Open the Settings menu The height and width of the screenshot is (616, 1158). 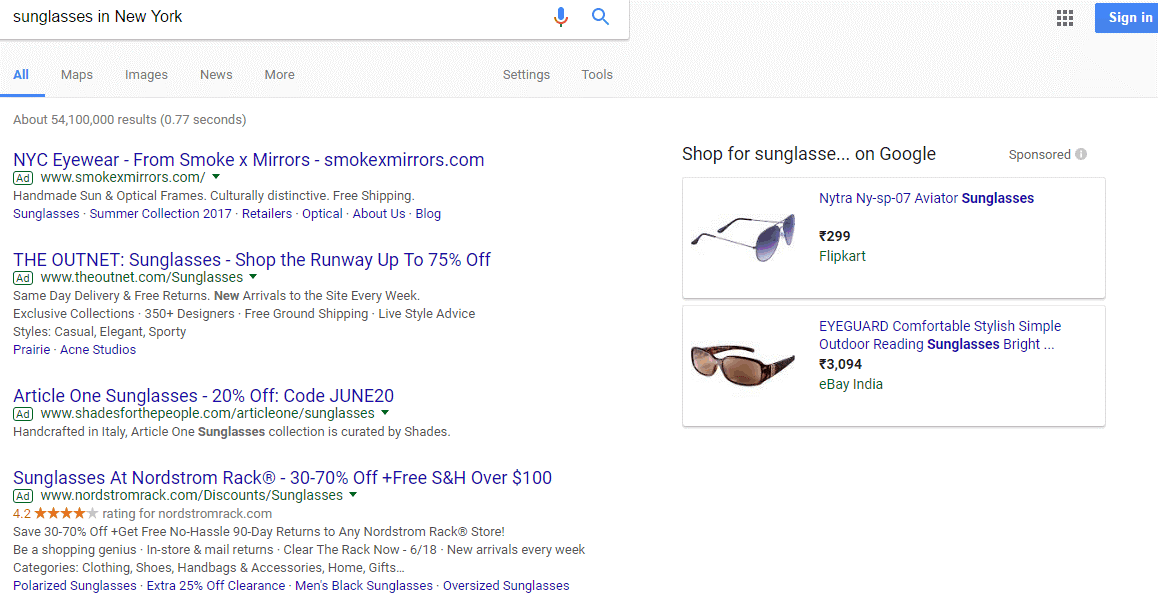point(526,75)
